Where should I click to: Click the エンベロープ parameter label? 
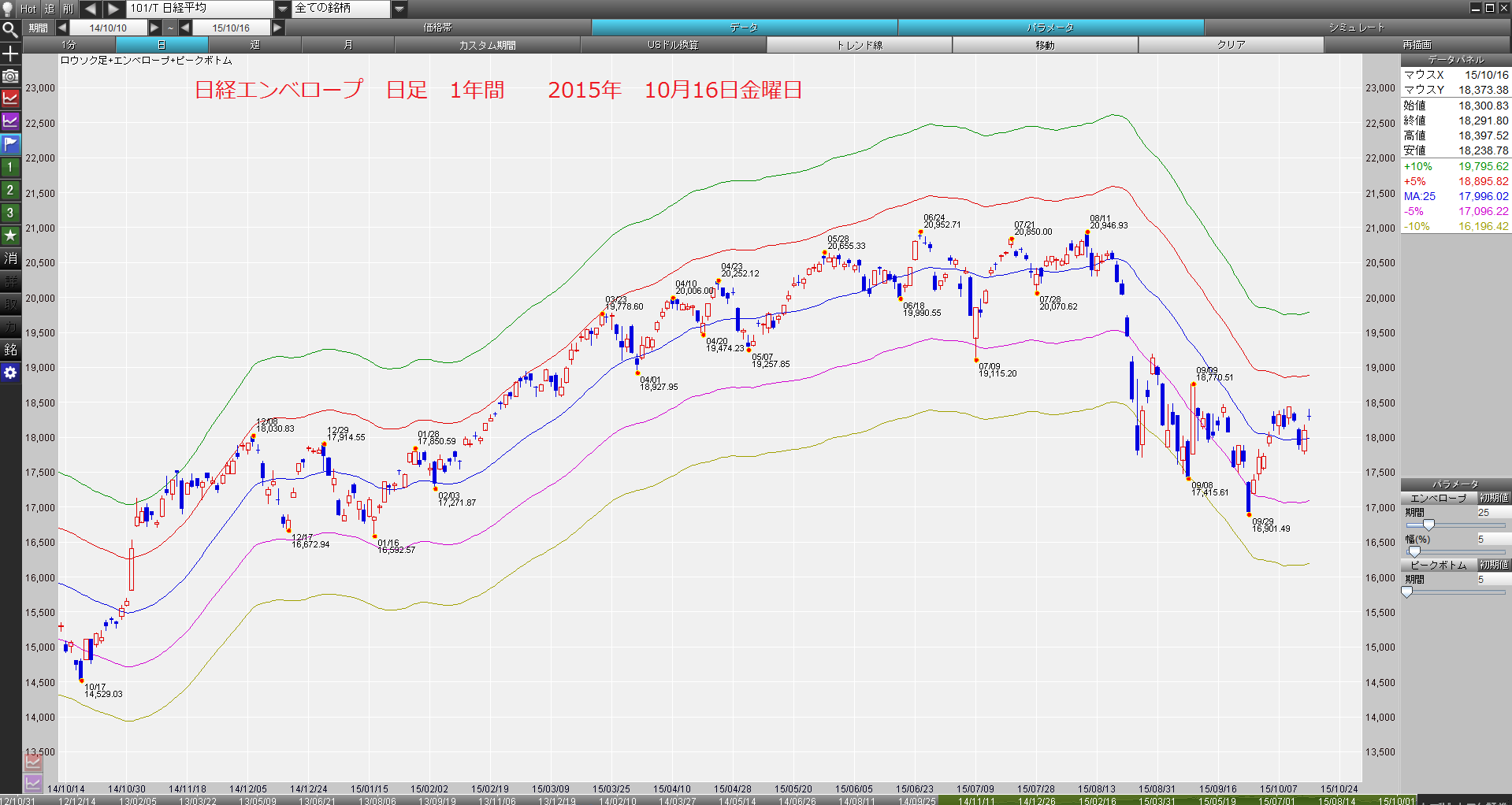(1438, 498)
